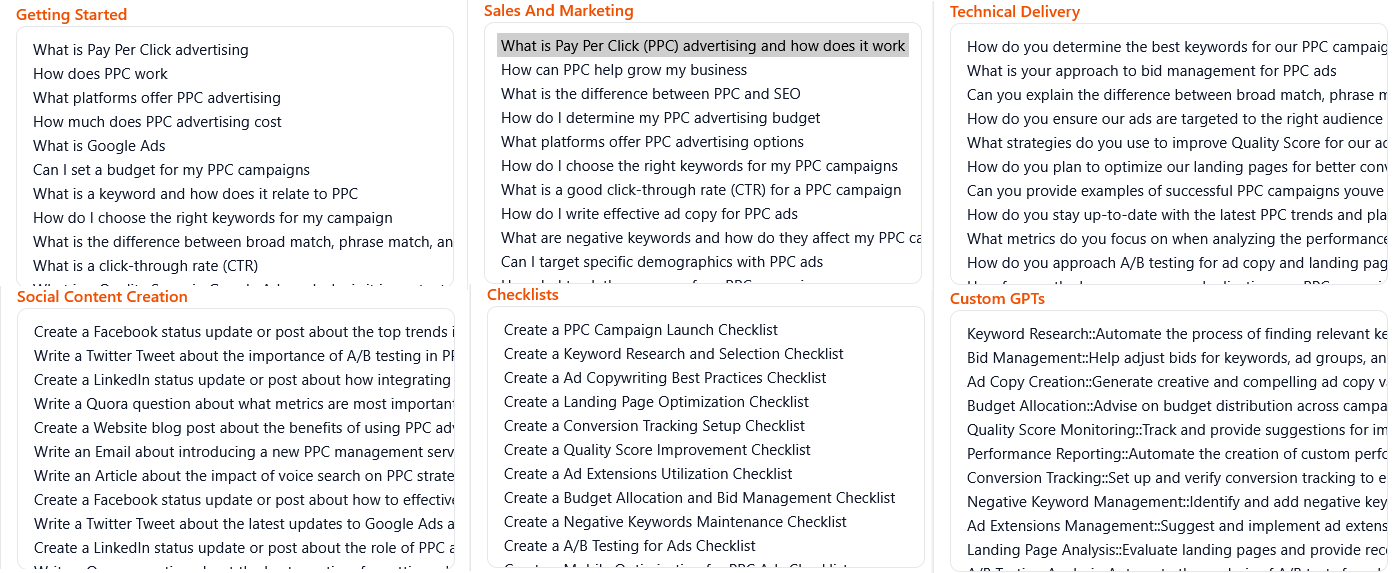The width and height of the screenshot is (1399, 573).
Task: Select 'What is the difference between PPC and SEO'
Action: 650,94
